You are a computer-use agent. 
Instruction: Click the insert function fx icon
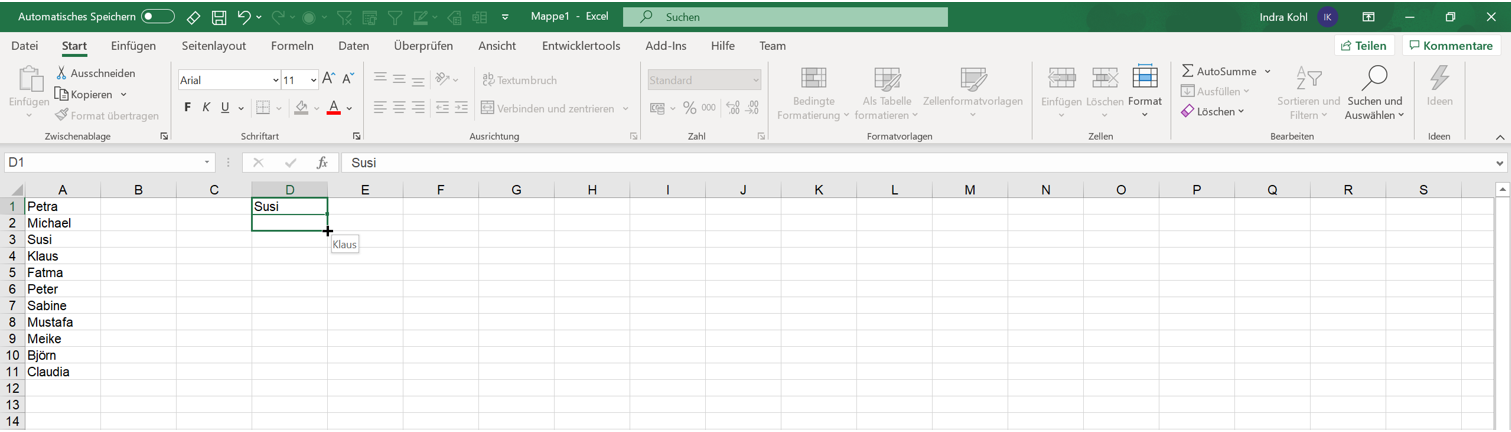point(322,162)
